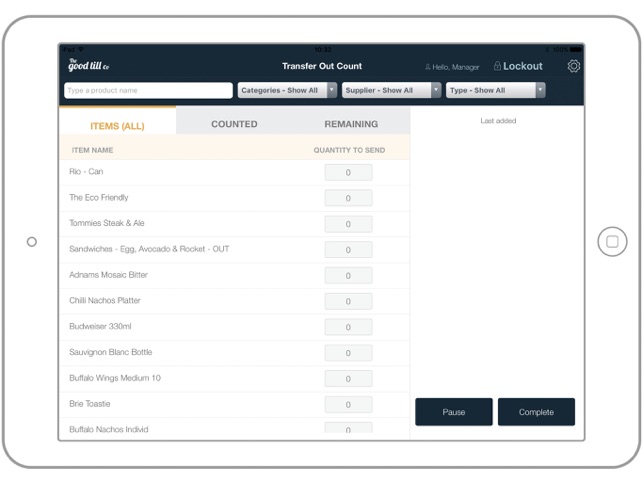
Task: Select Sauvignon Blanc Bottle item name
Action: pyautogui.click(x=110, y=352)
